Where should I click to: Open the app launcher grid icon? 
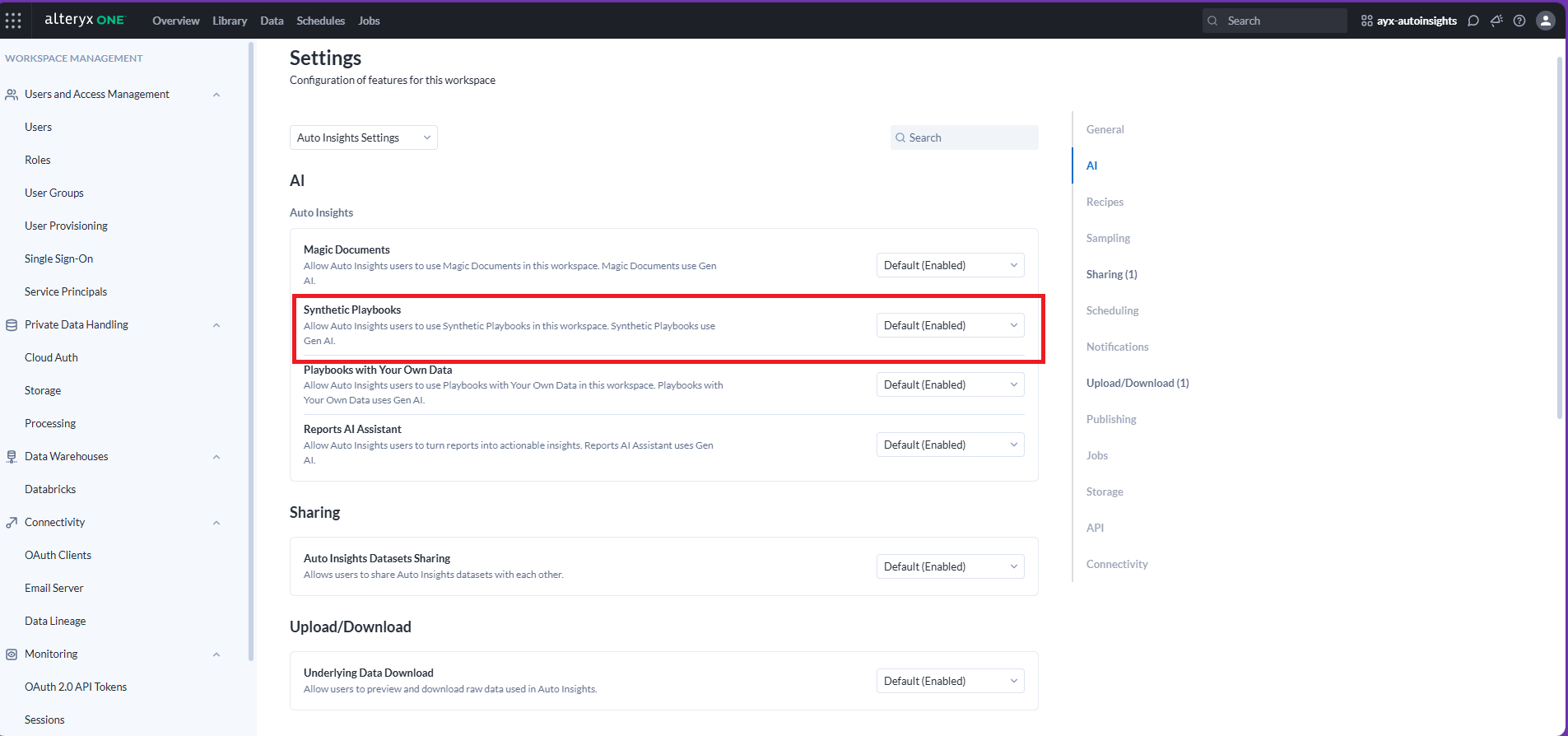point(13,21)
